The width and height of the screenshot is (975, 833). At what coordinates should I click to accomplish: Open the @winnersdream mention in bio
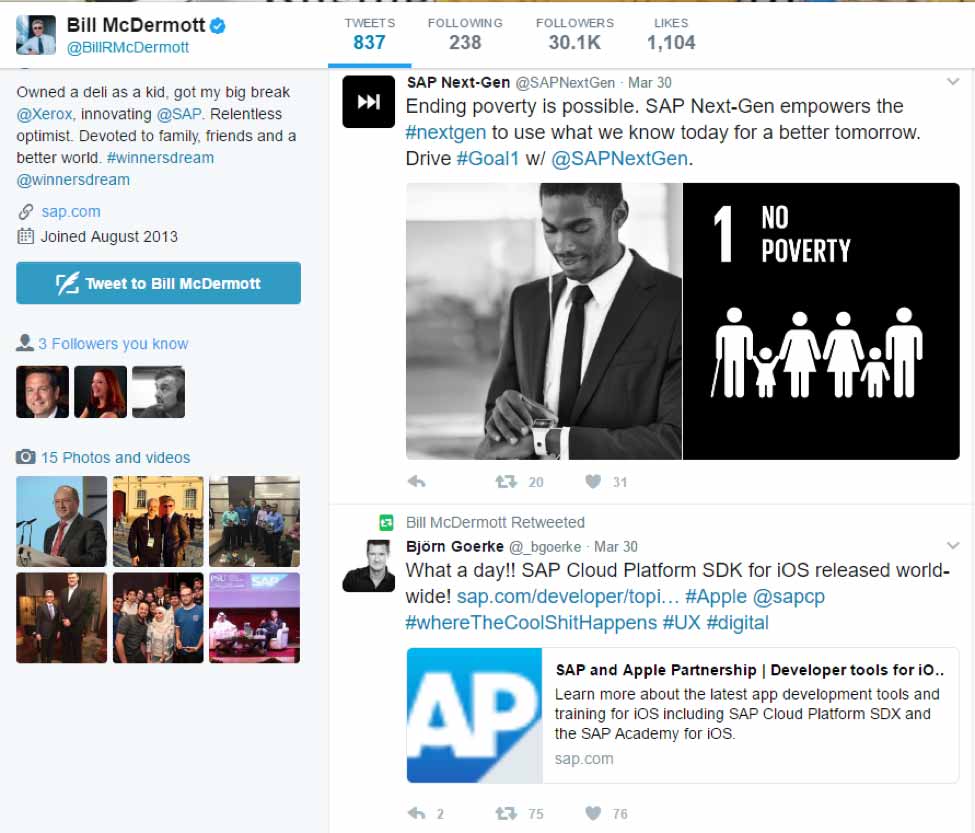(73, 180)
